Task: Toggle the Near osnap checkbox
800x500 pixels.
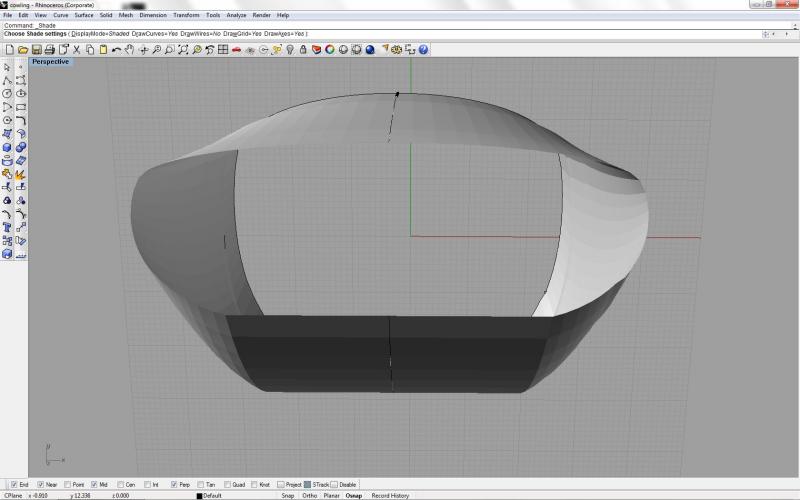Action: point(41,485)
